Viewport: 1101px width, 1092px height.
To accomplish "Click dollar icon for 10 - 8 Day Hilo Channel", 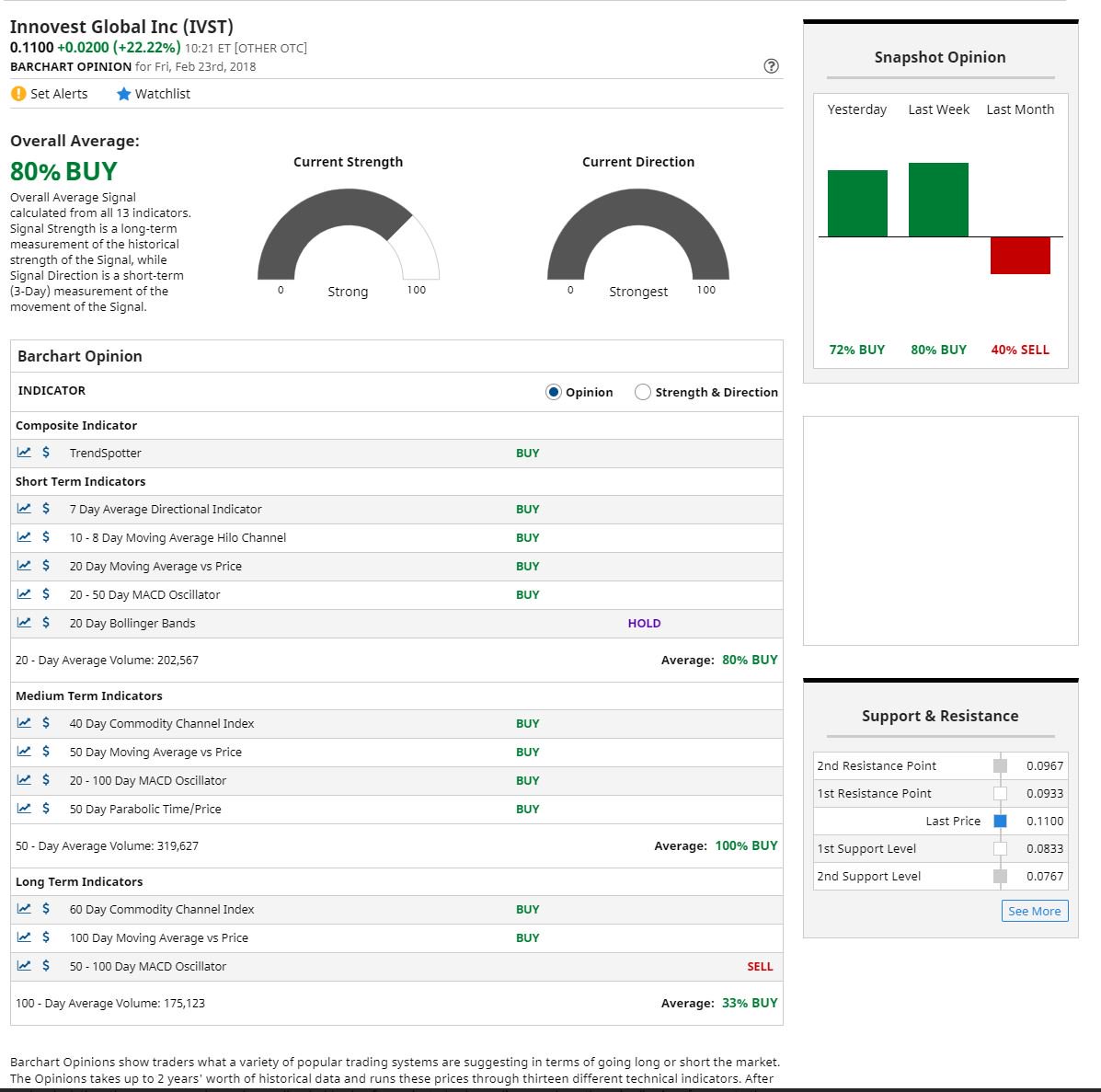I will tap(46, 537).
